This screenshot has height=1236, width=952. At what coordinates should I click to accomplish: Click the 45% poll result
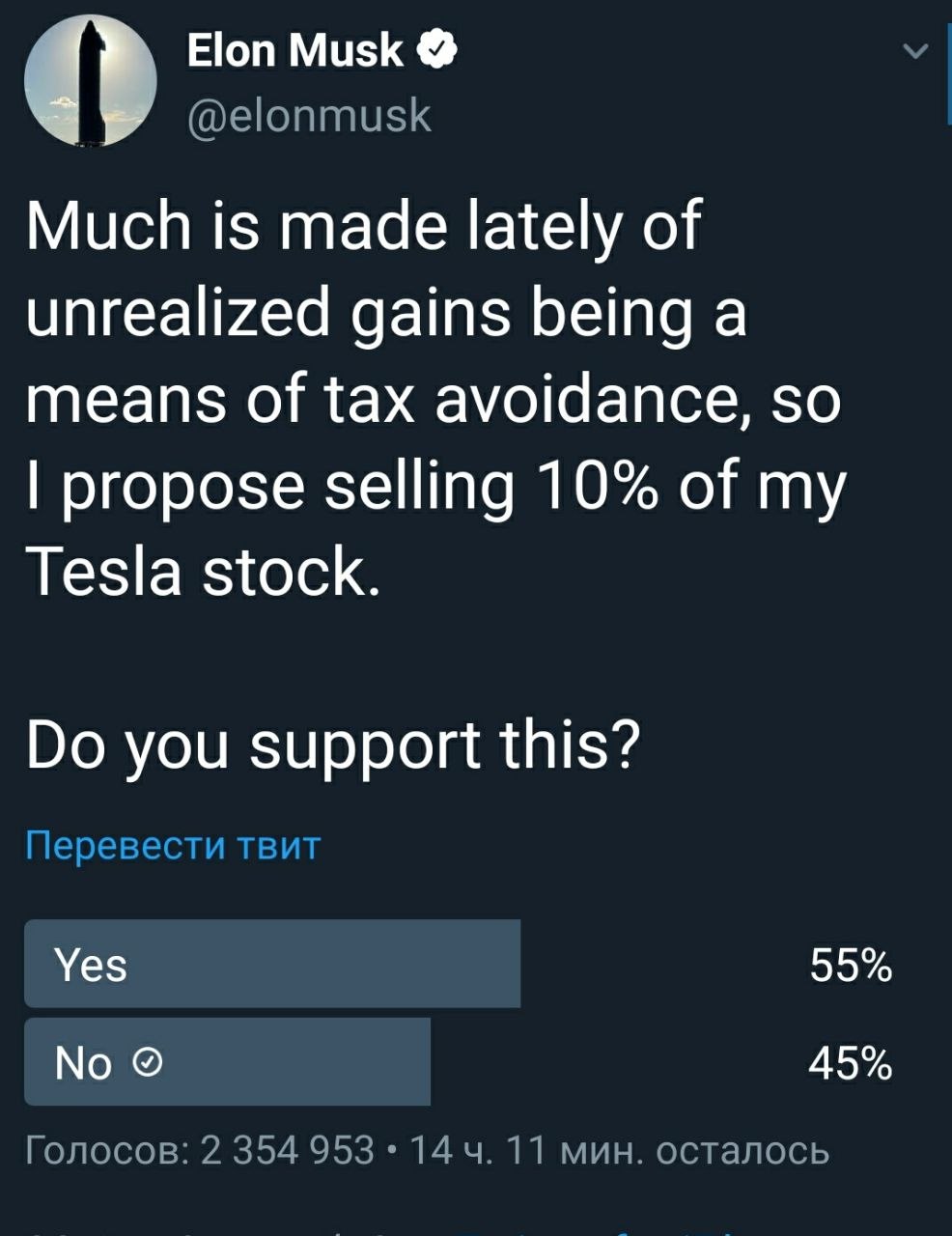click(x=851, y=1063)
